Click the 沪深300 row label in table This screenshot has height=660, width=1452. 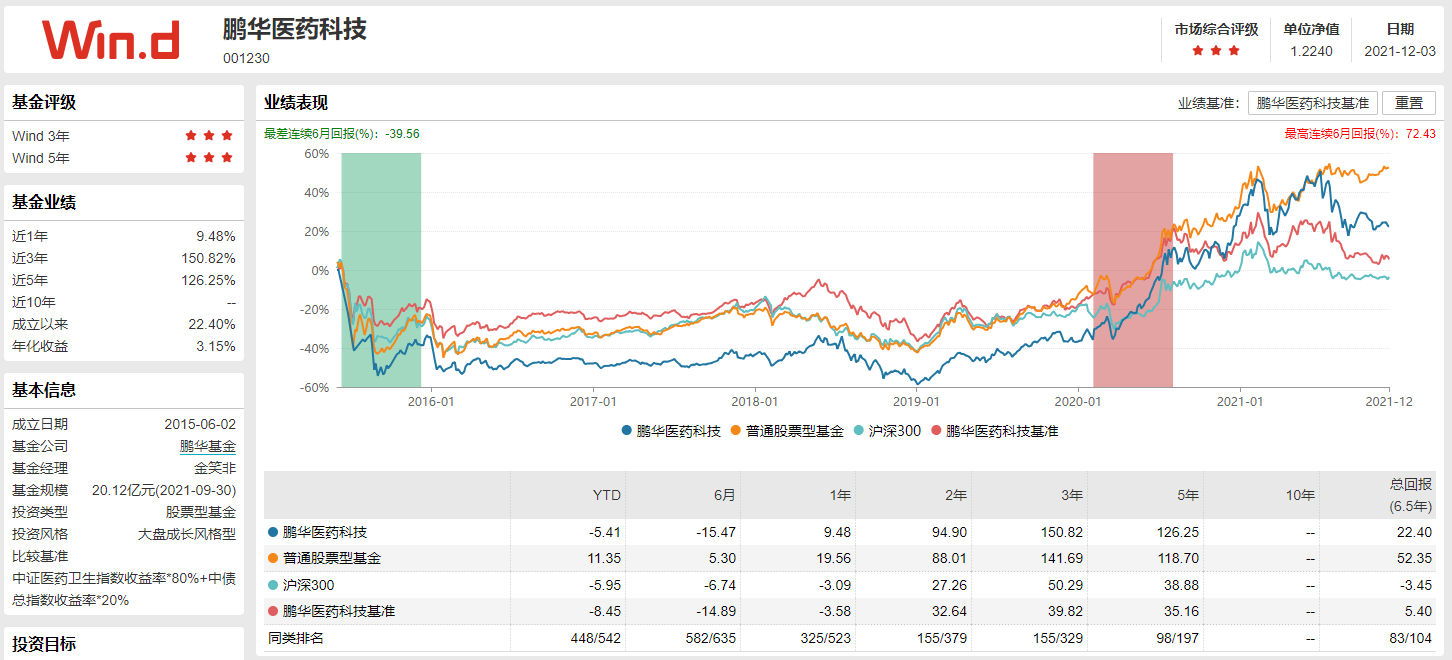click(x=309, y=584)
